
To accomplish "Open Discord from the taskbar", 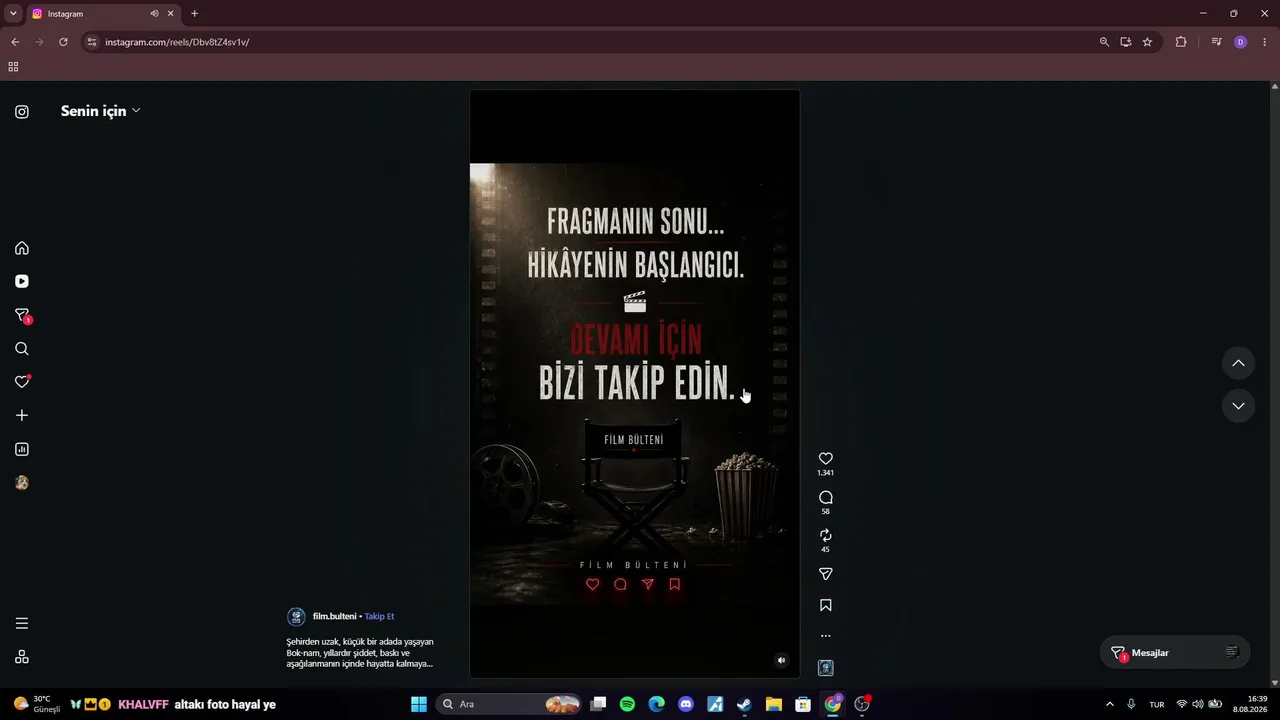I will pyautogui.click(x=686, y=704).
